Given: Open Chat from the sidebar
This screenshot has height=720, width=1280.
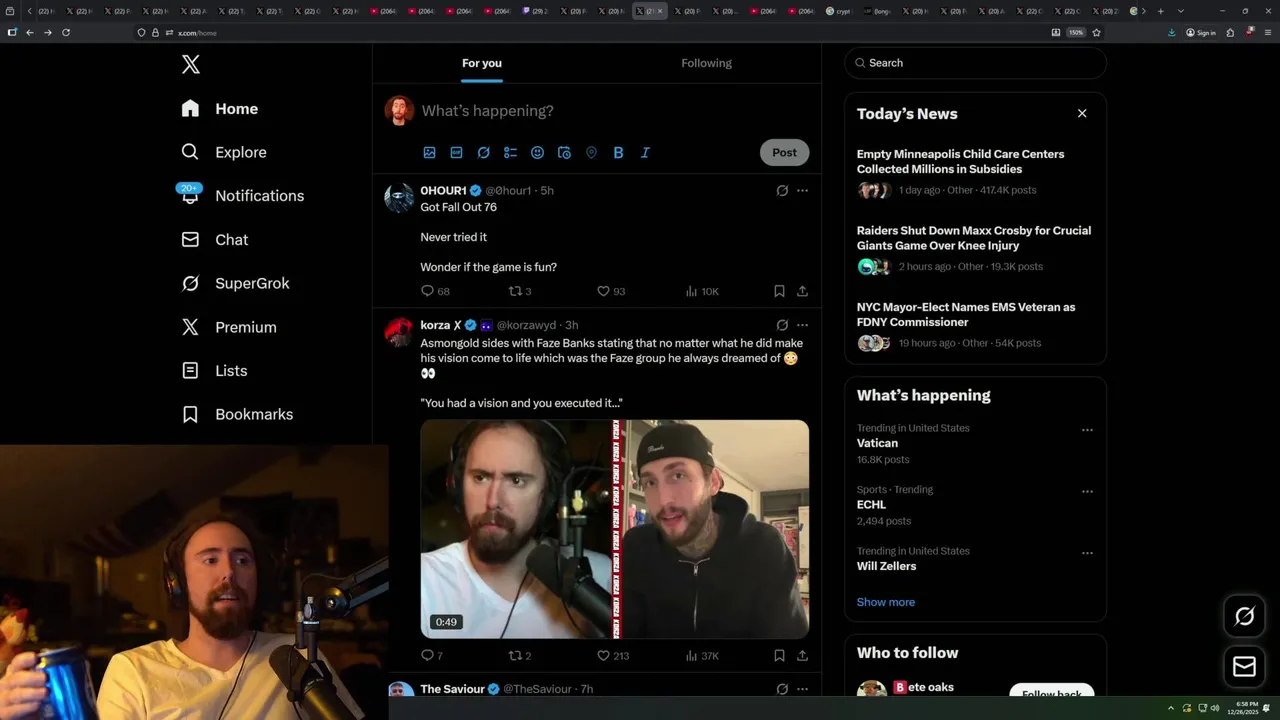Looking at the screenshot, I should click(x=214, y=240).
